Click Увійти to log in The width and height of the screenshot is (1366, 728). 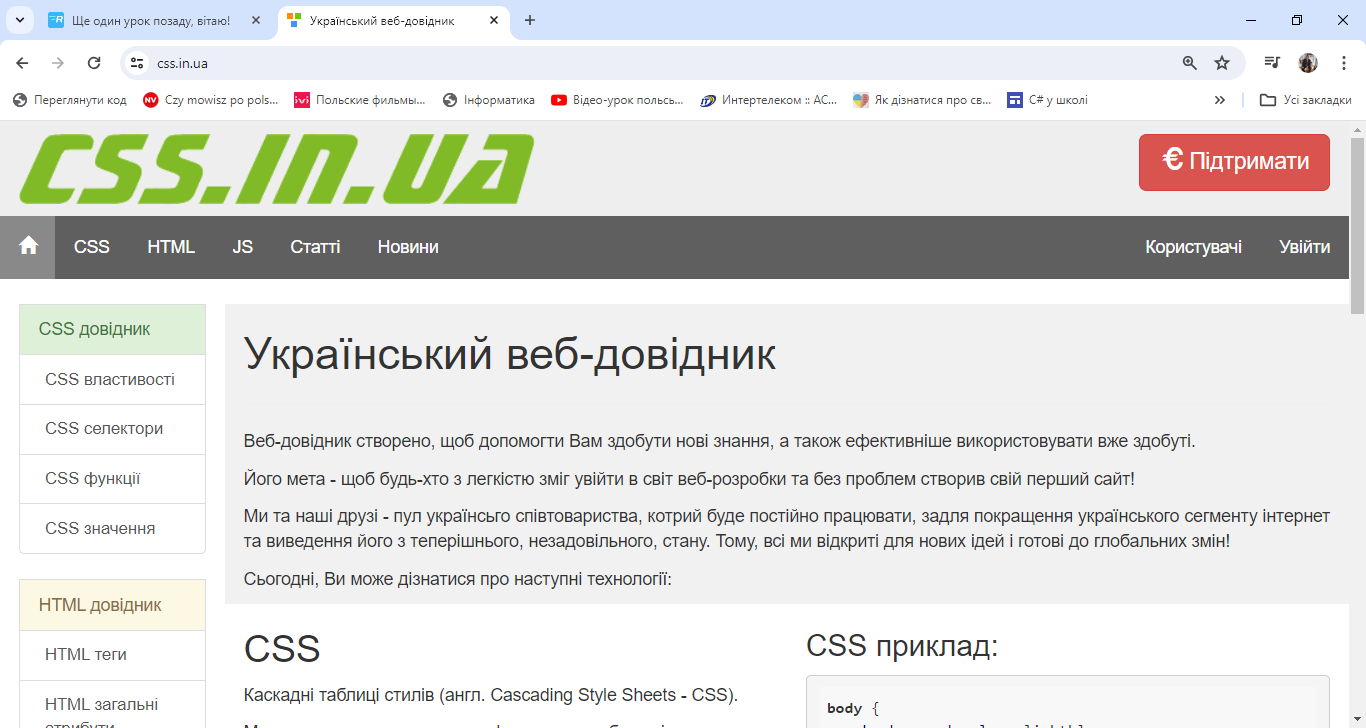pos(1305,247)
